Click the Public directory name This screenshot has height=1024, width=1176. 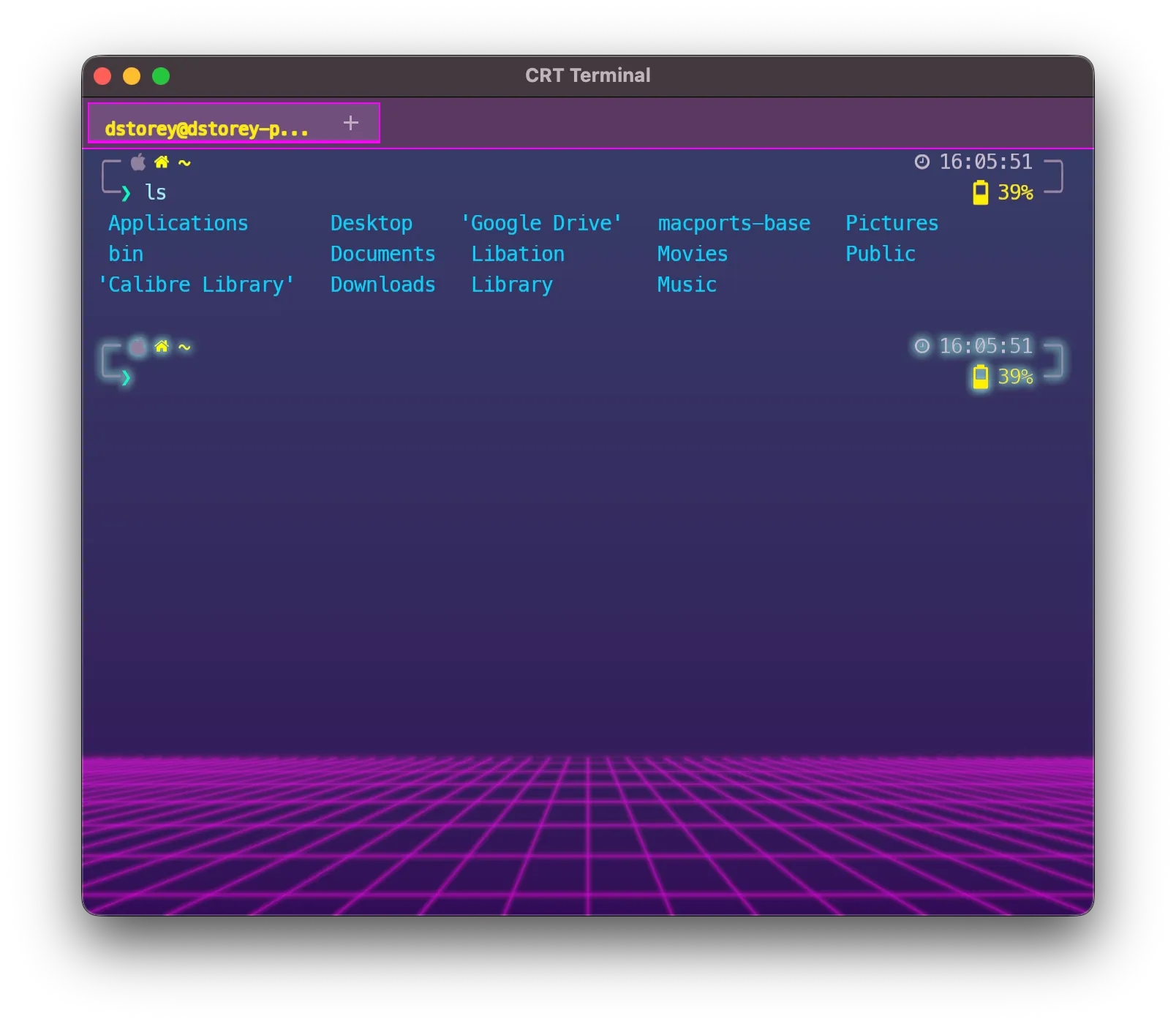coord(881,254)
